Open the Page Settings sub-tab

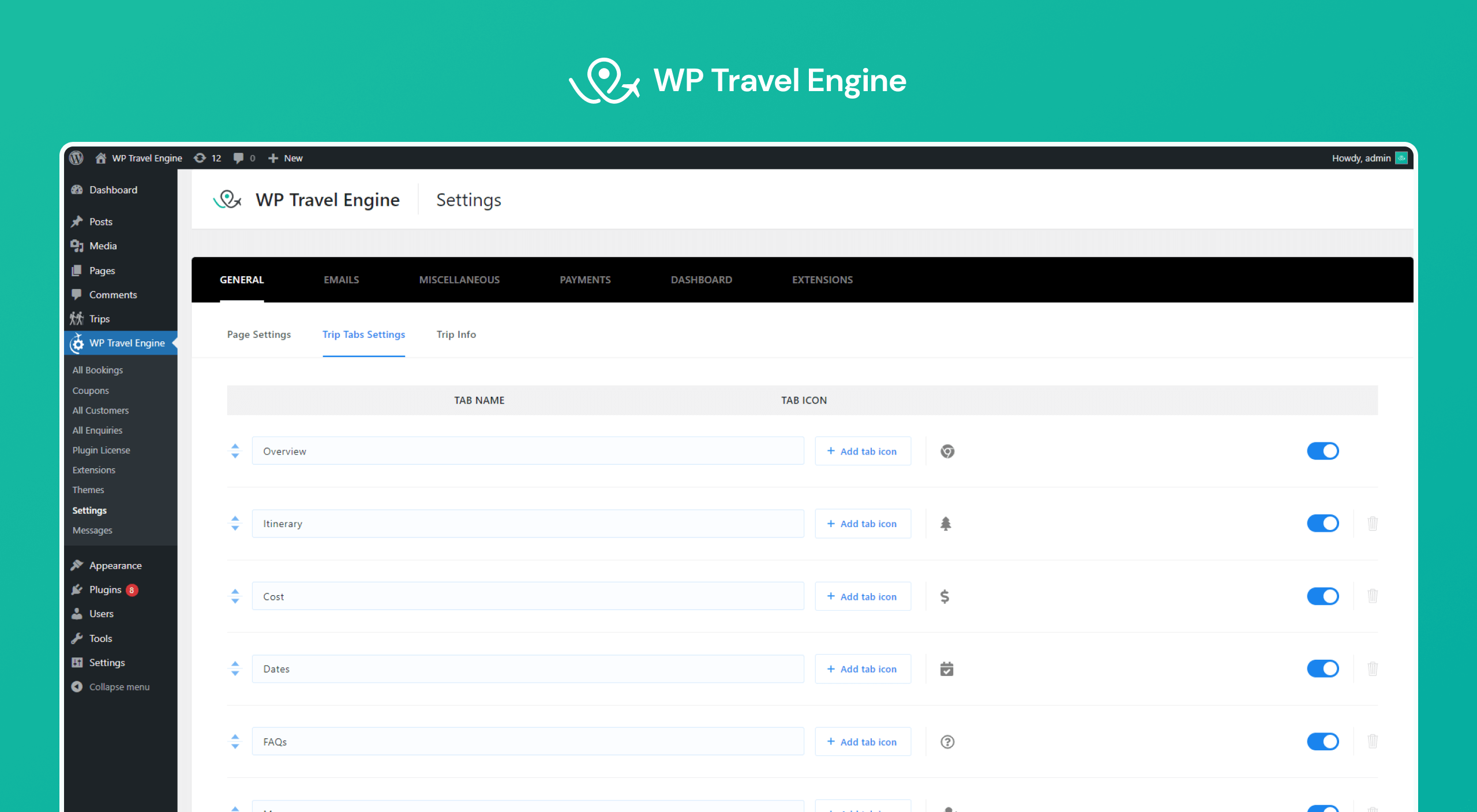point(259,334)
